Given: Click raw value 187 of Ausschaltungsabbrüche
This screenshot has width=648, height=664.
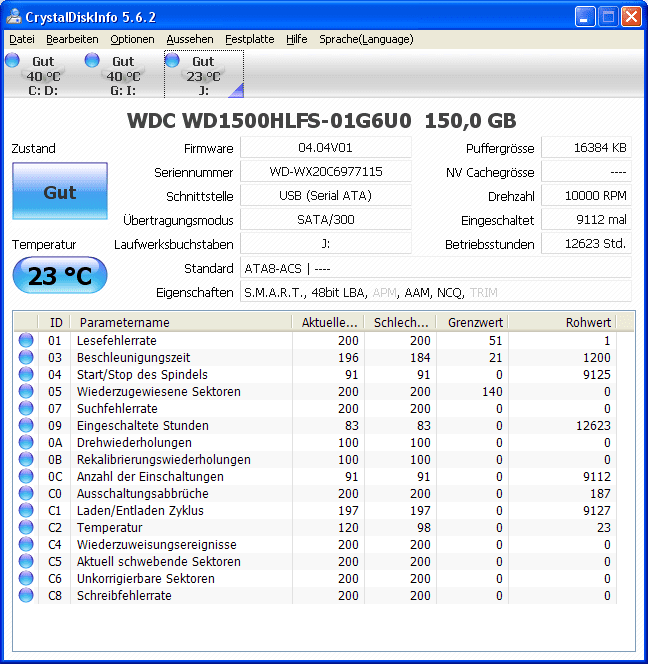Looking at the screenshot, I should 600,494.
